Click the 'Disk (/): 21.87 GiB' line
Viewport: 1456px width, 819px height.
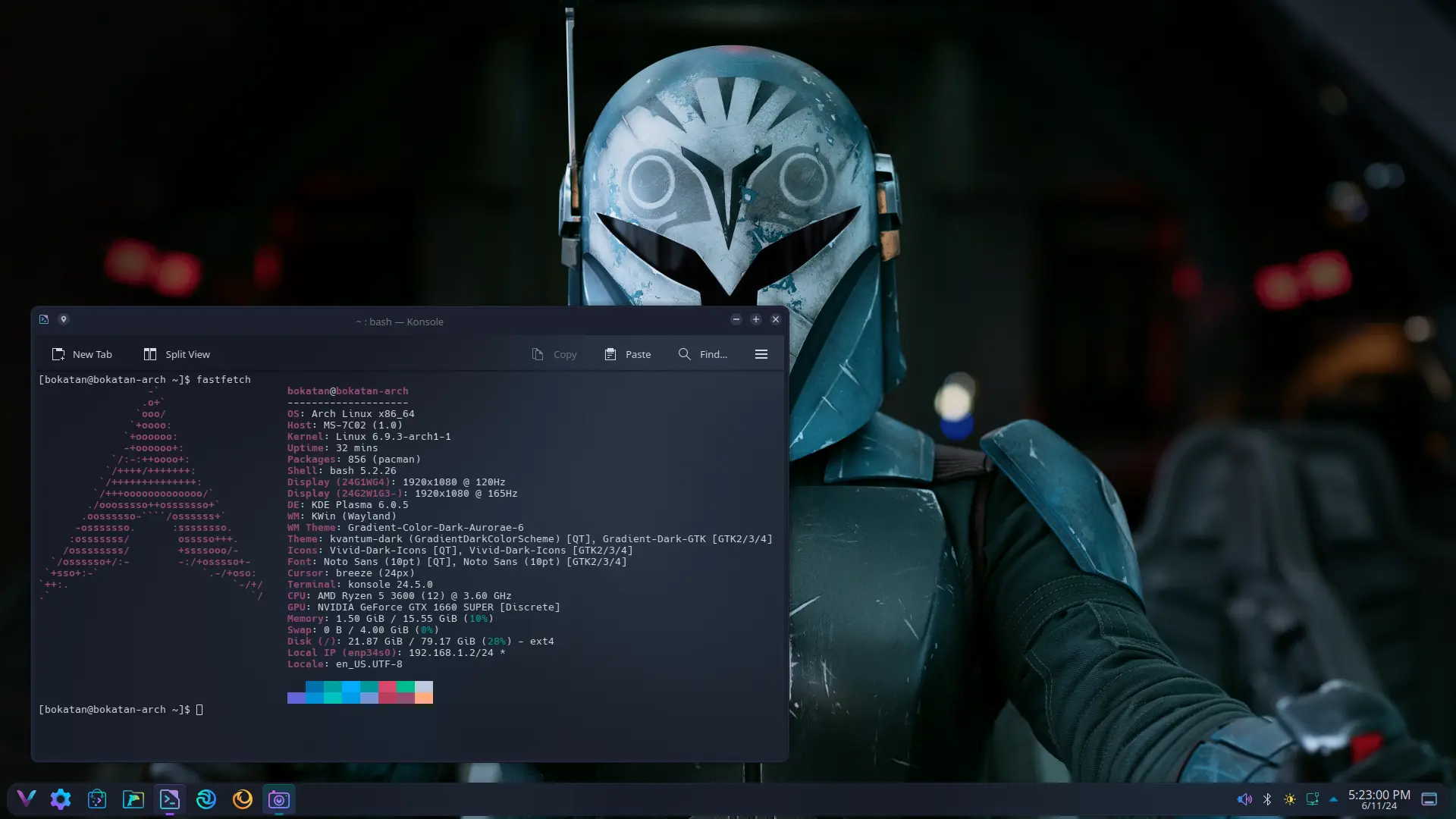click(x=420, y=642)
